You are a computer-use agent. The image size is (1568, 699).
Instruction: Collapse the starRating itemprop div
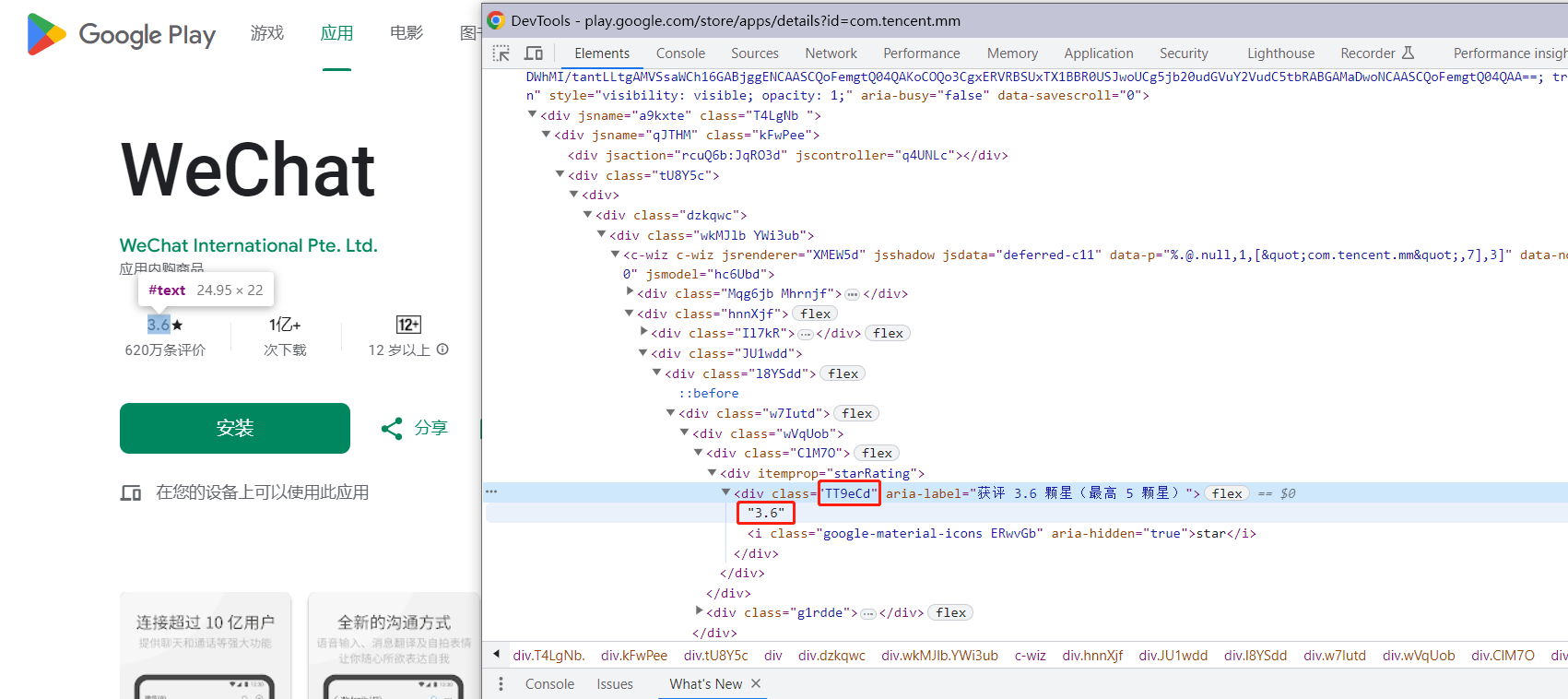(x=713, y=472)
